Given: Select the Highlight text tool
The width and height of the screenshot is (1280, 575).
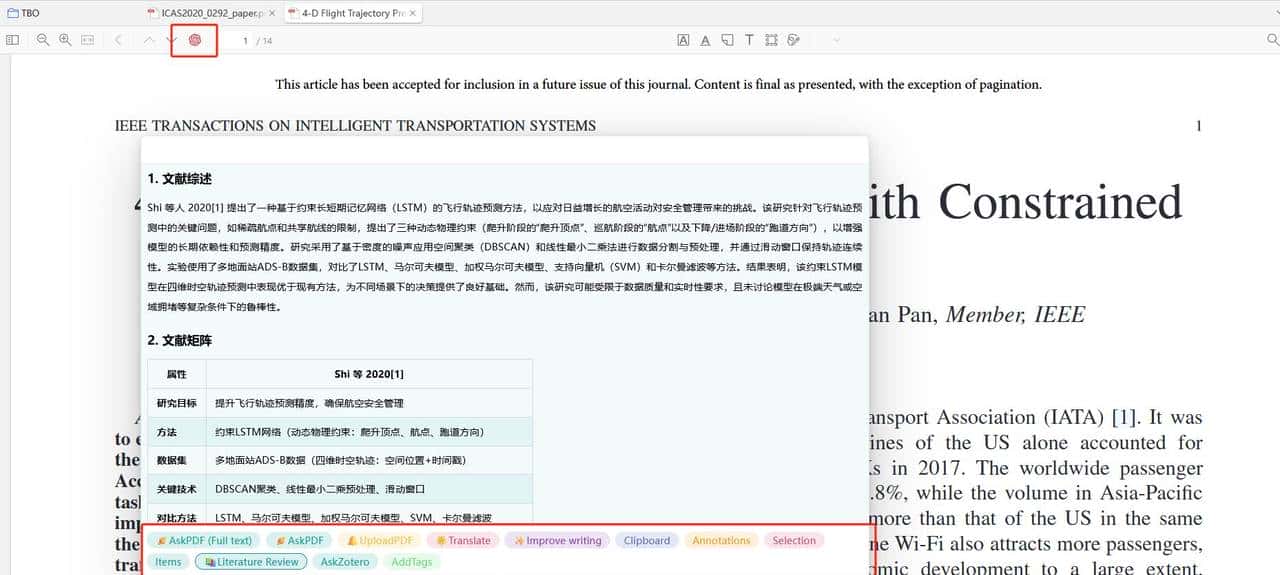Looking at the screenshot, I should coord(683,40).
